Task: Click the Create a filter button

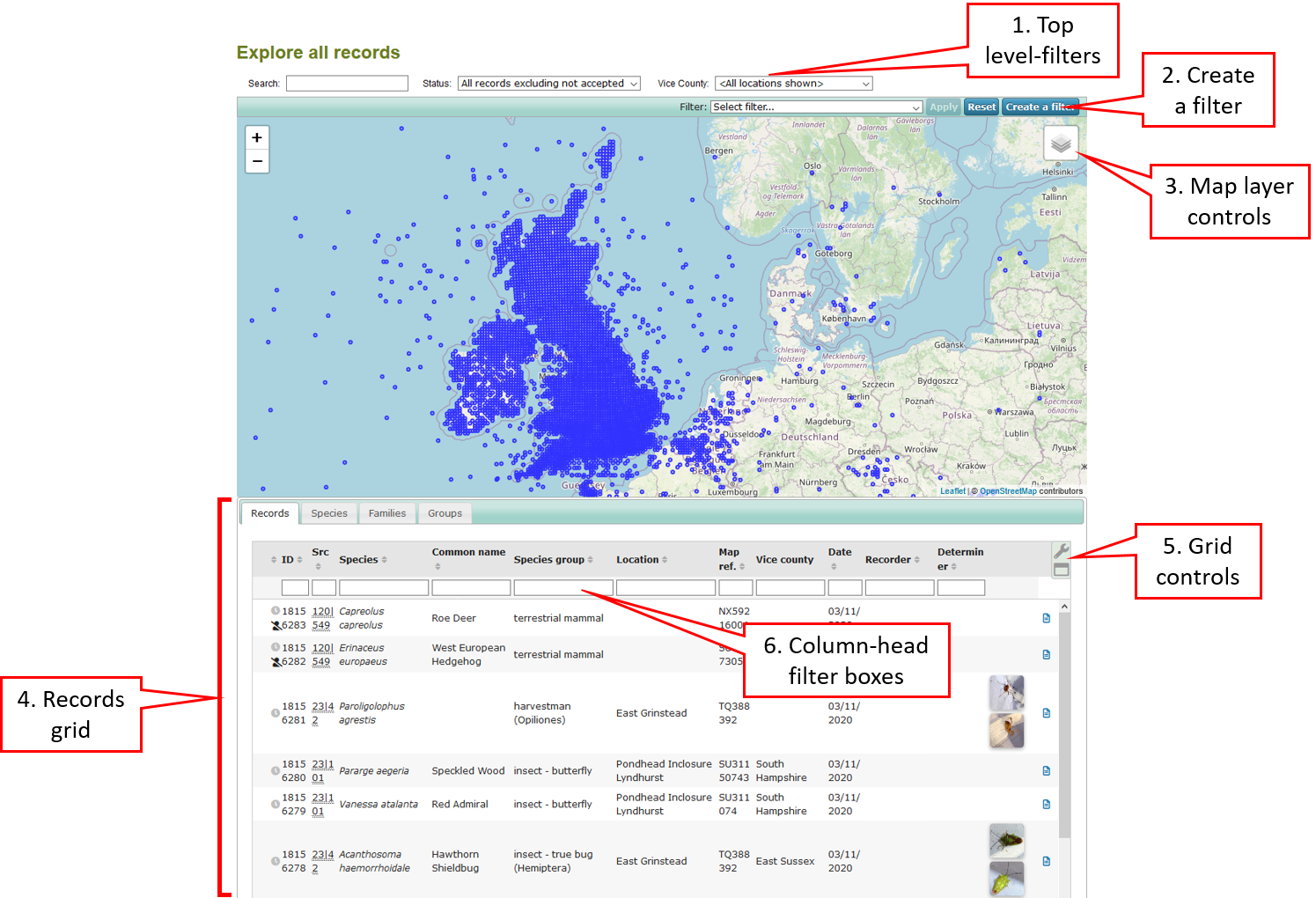Action: tap(1040, 107)
